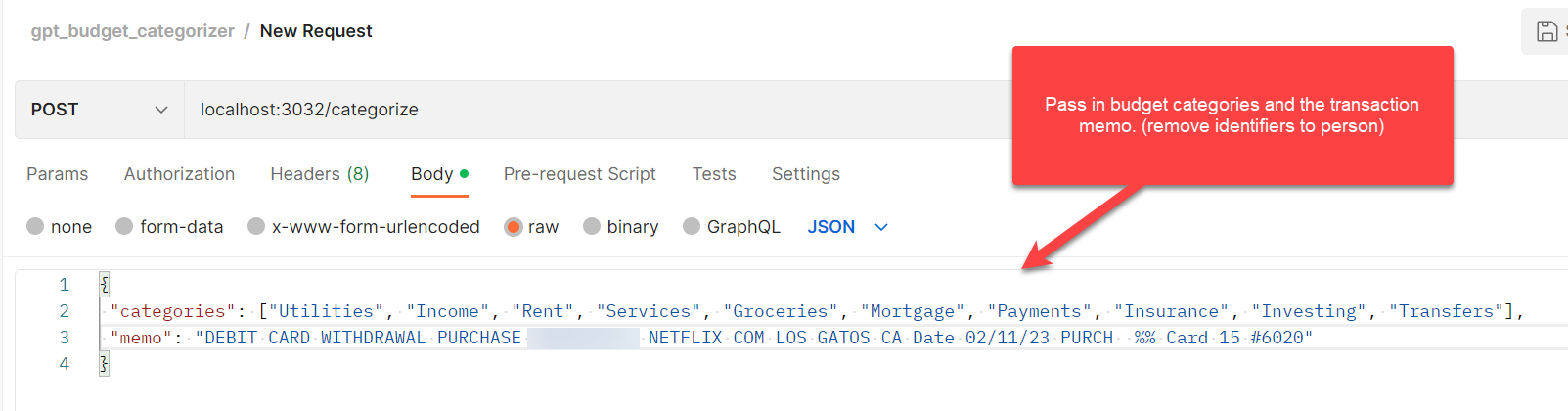Open the Headers (8) tab

(319, 174)
